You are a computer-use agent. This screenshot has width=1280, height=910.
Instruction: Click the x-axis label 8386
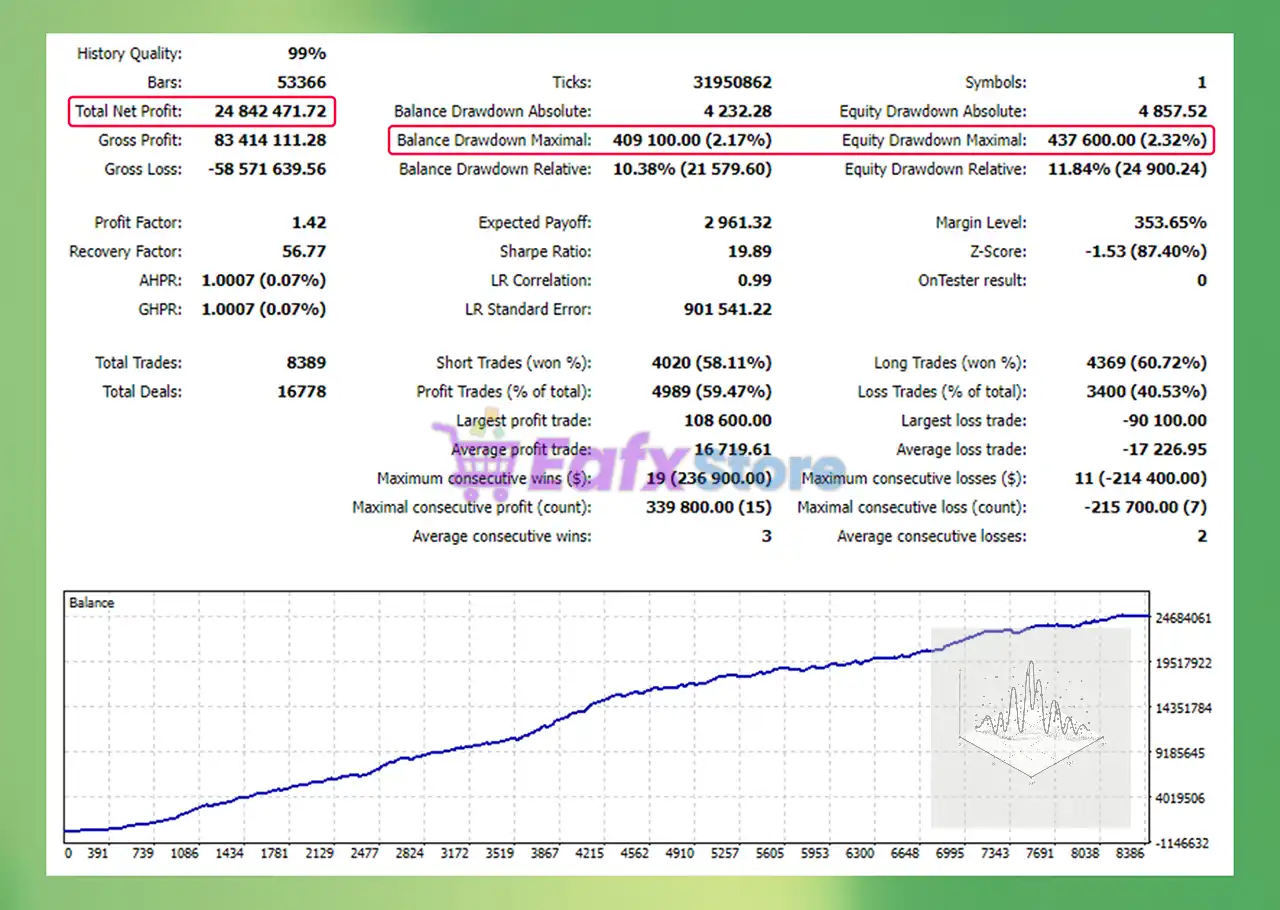[1128, 854]
